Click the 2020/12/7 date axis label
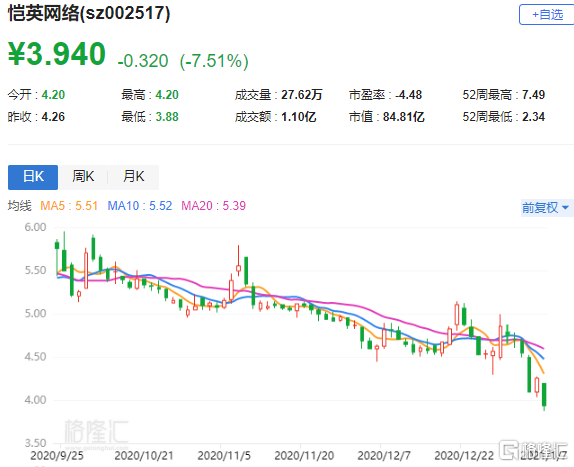Viewport: 574px width, 467px height. [x=384, y=456]
